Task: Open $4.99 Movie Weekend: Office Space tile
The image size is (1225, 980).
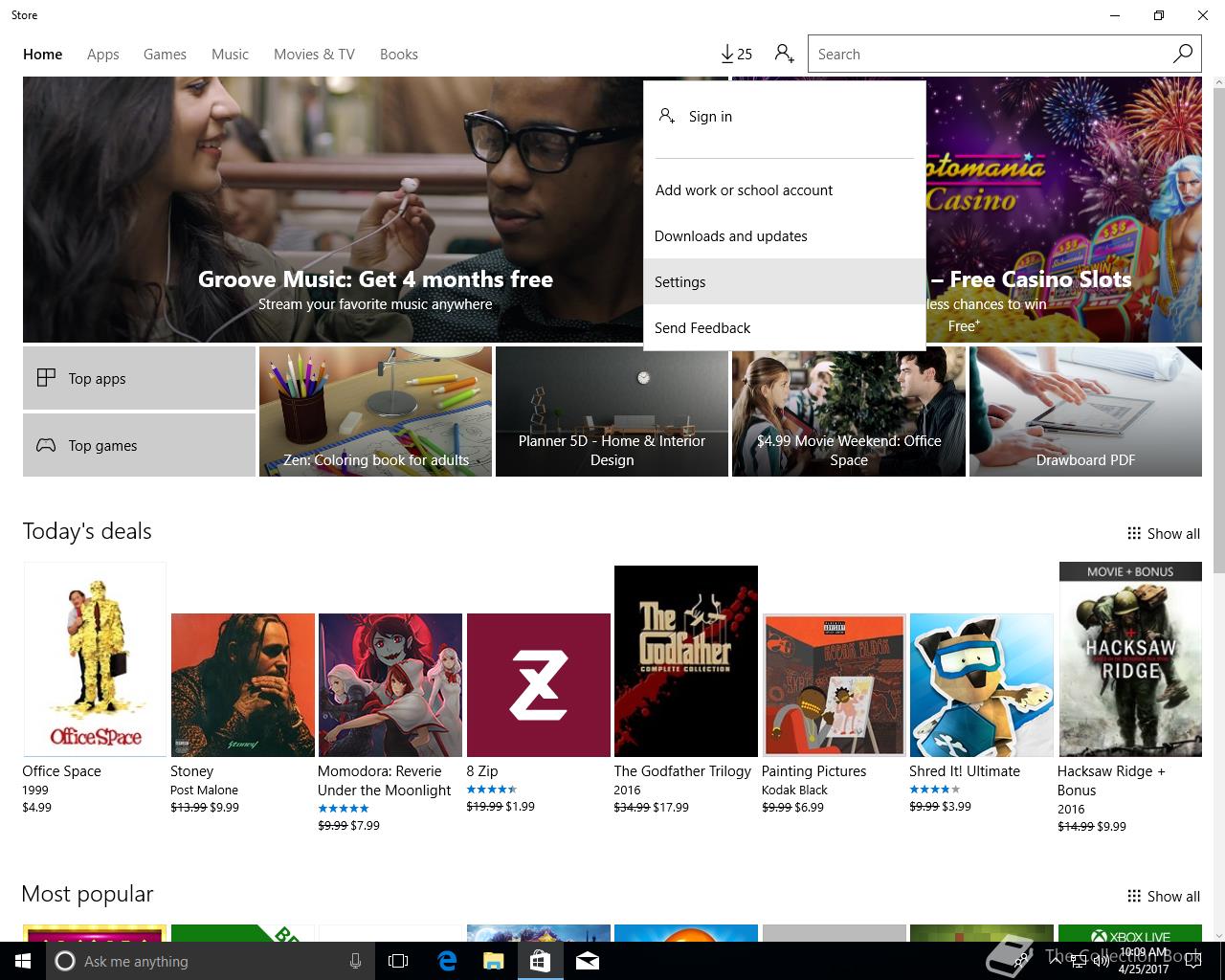Action: tap(849, 412)
